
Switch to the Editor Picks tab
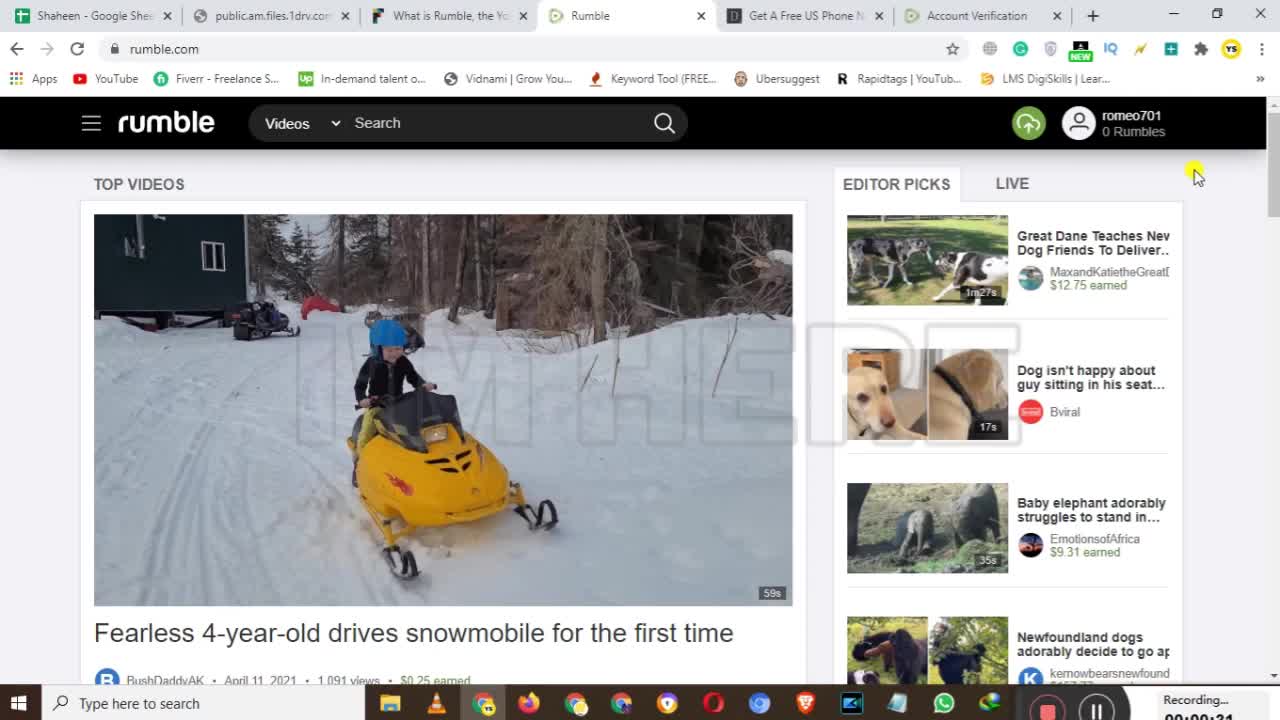pyautogui.click(x=896, y=184)
